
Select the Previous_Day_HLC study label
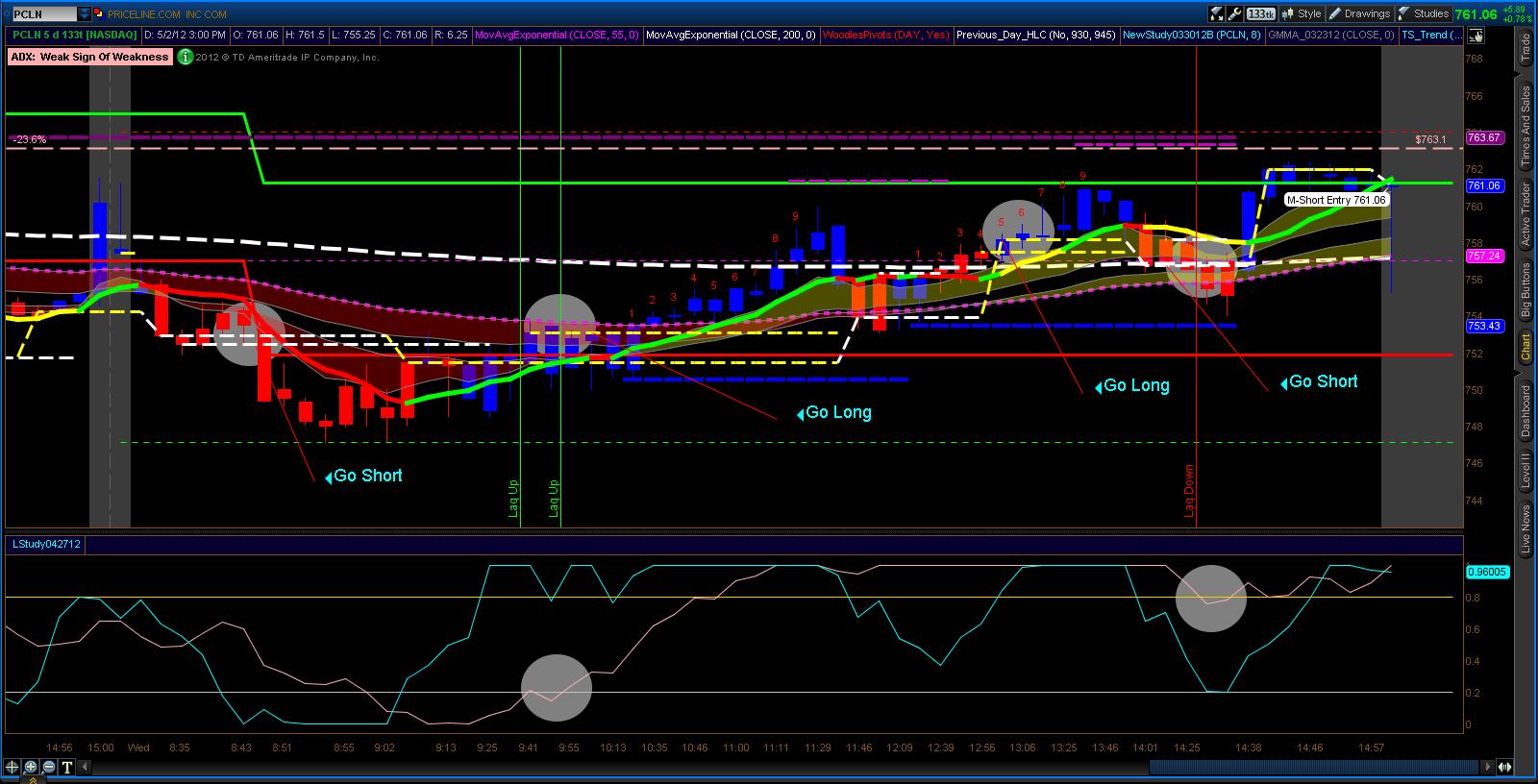pyautogui.click(x=1036, y=36)
